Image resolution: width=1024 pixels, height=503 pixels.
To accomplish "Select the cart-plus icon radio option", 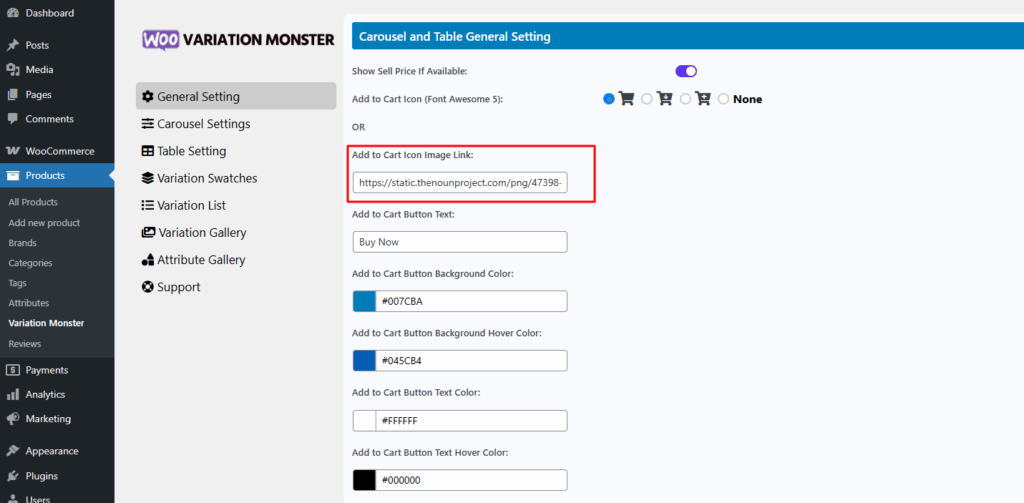I will [x=685, y=99].
